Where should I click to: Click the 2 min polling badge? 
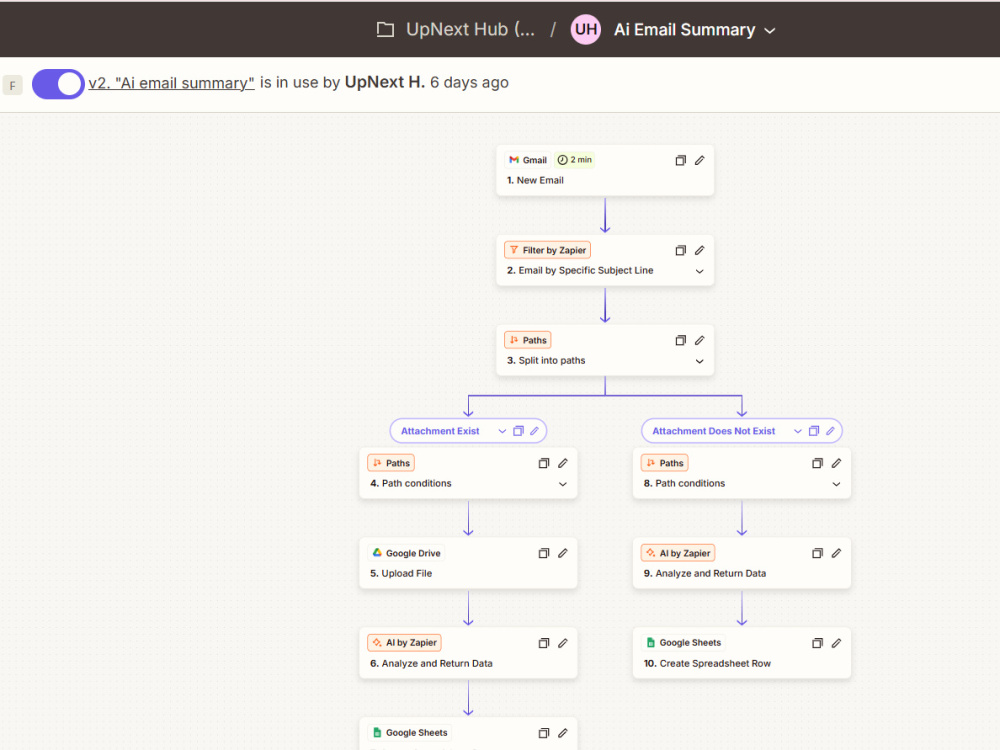point(575,160)
